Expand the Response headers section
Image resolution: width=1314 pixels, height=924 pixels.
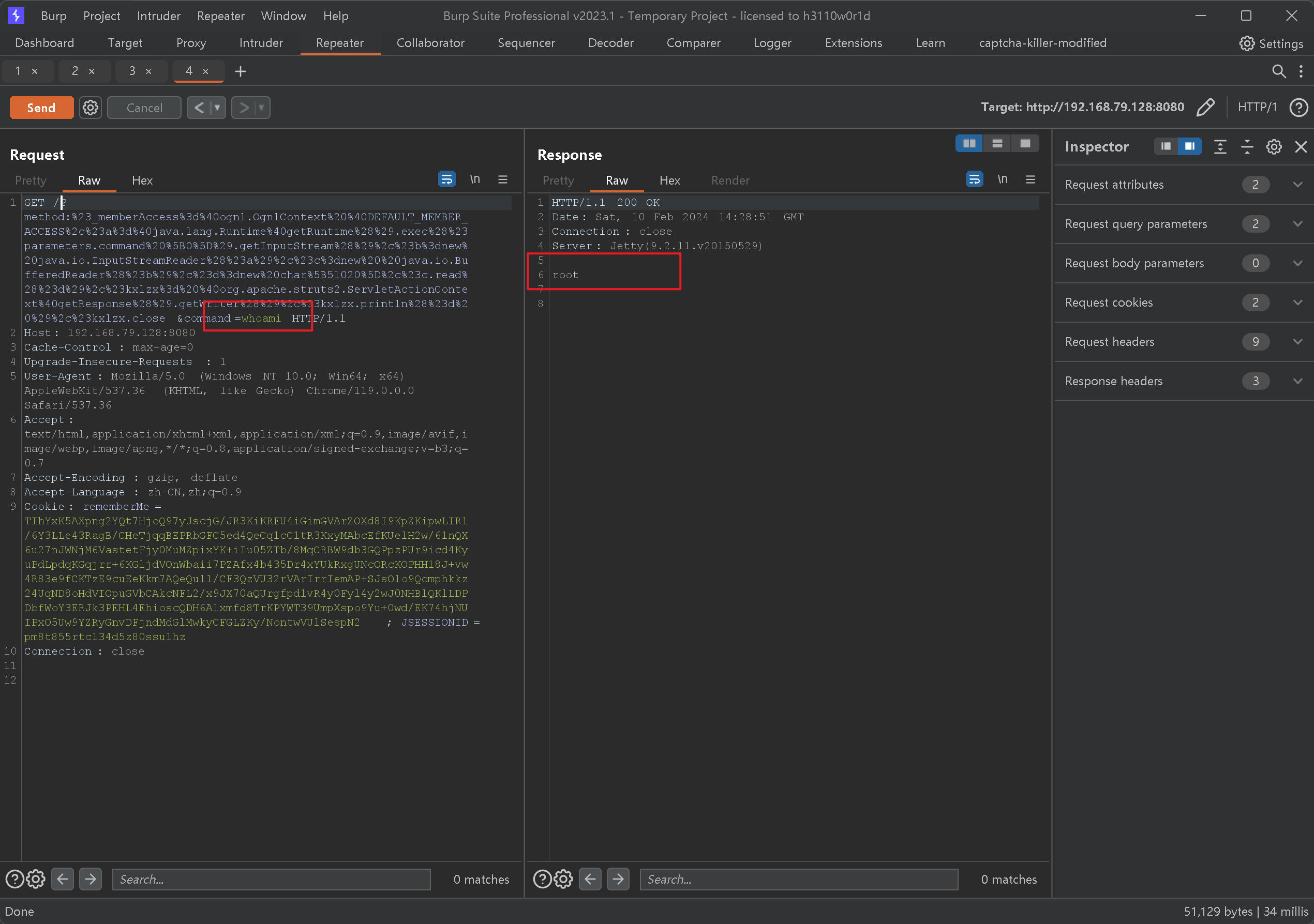click(1297, 382)
